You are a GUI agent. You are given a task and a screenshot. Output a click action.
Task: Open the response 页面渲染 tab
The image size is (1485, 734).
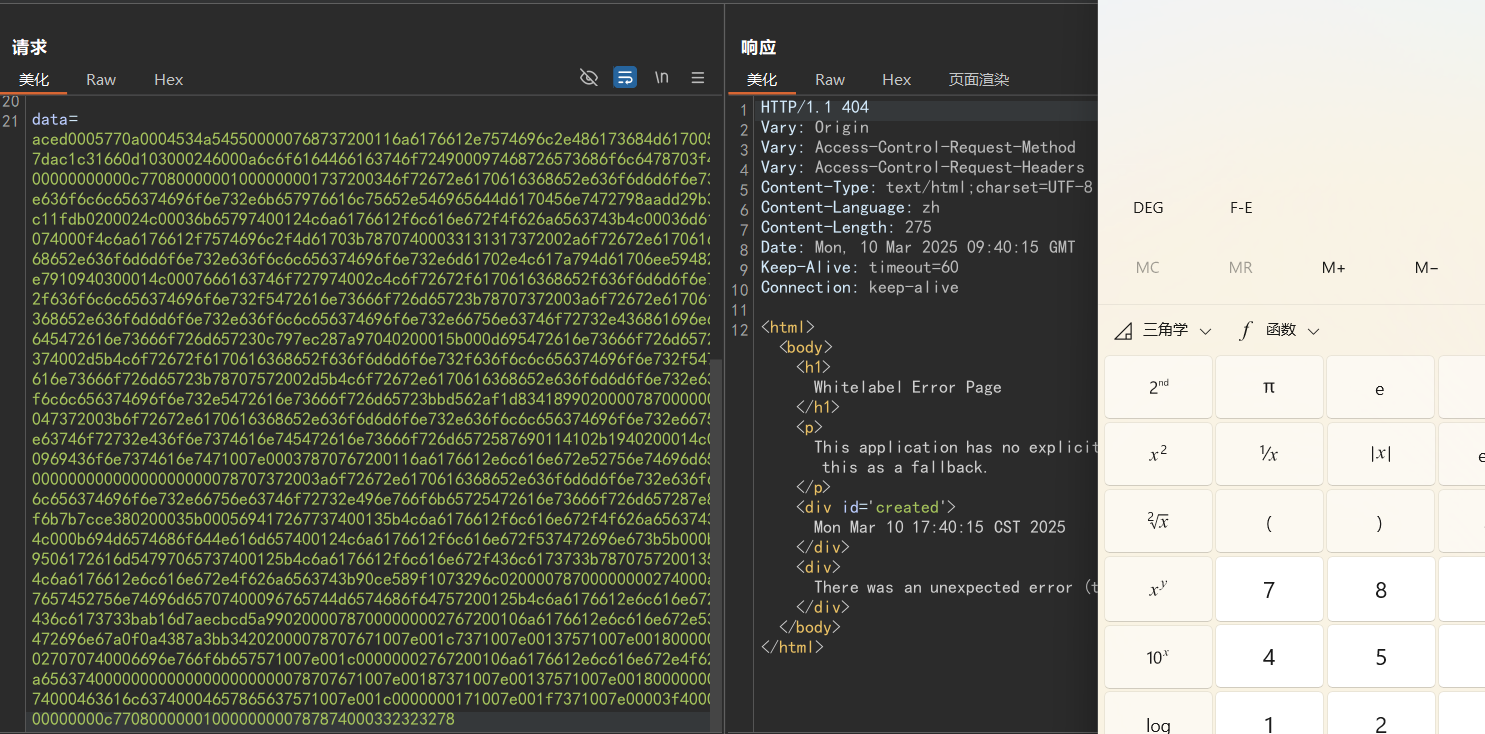click(979, 80)
